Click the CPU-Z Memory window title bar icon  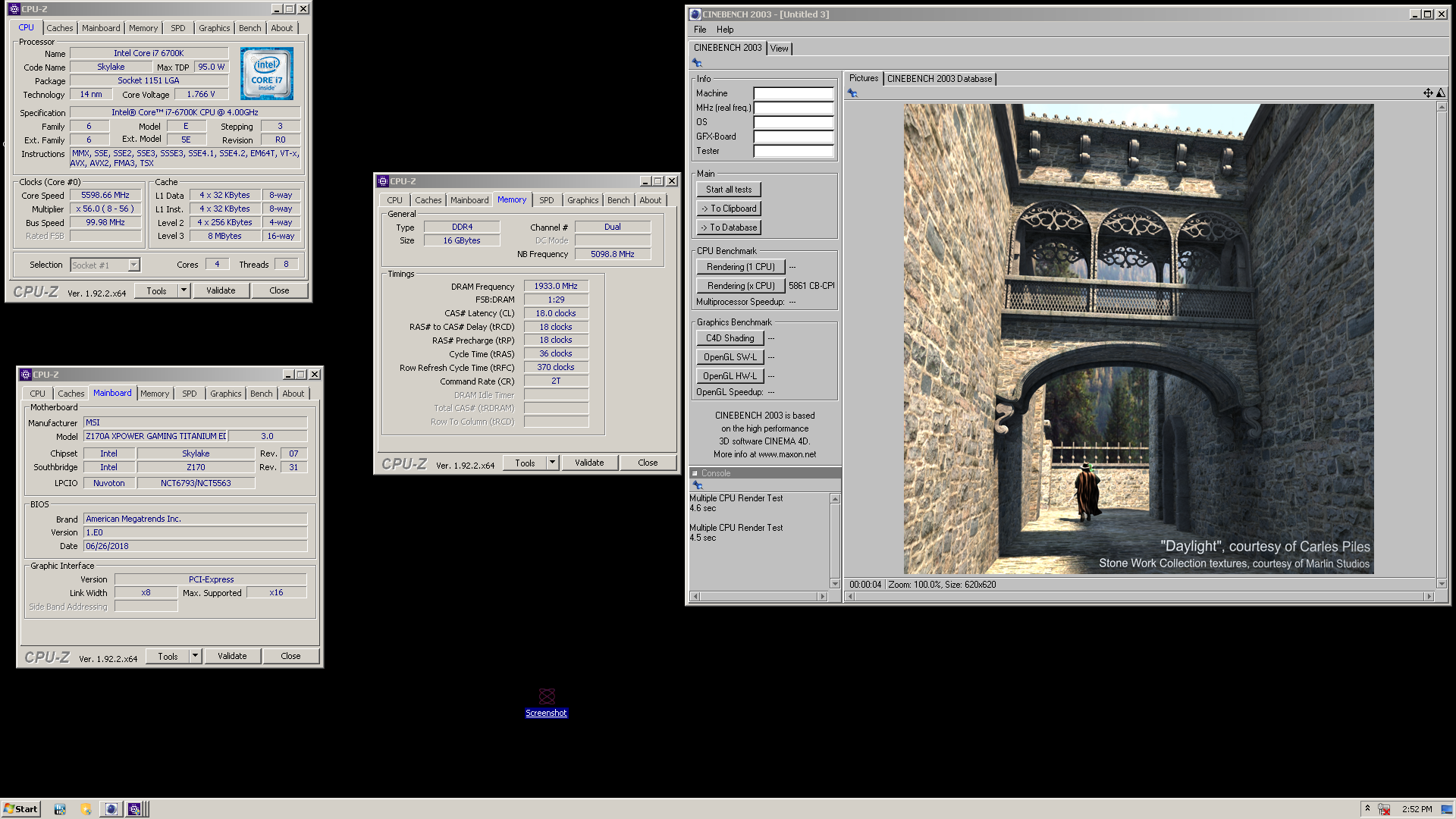click(x=383, y=181)
